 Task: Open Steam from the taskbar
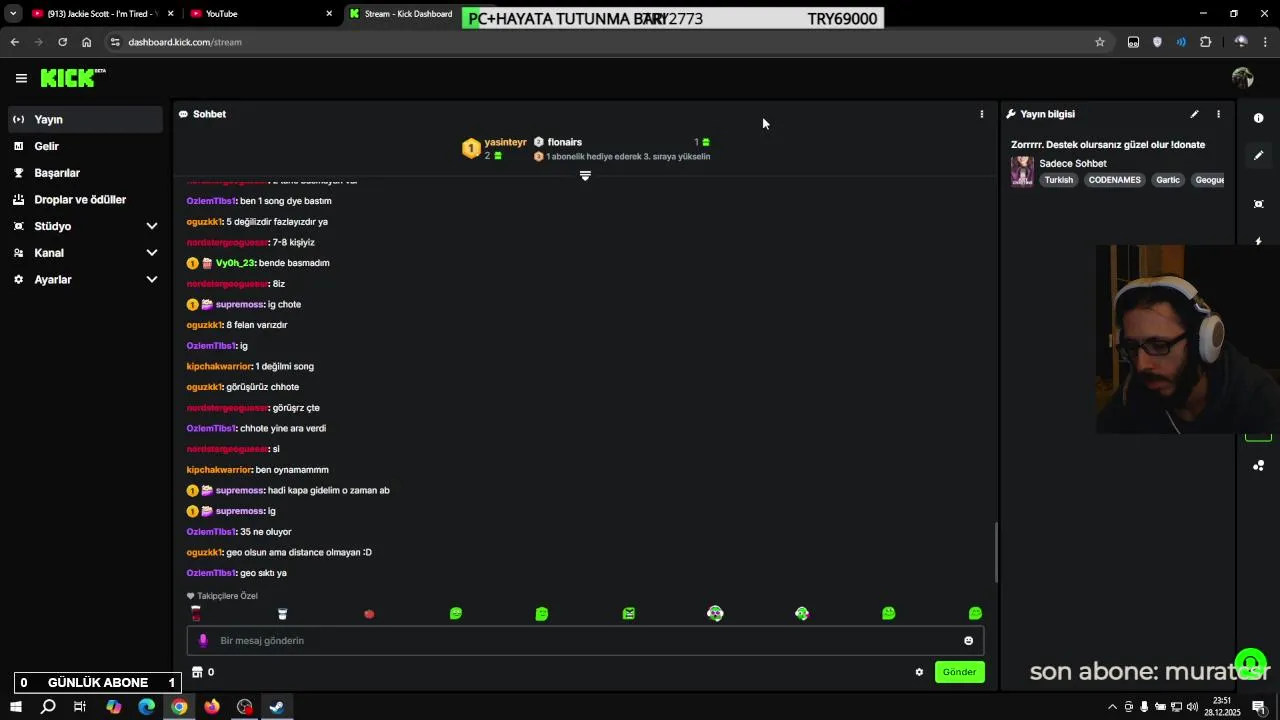277,707
